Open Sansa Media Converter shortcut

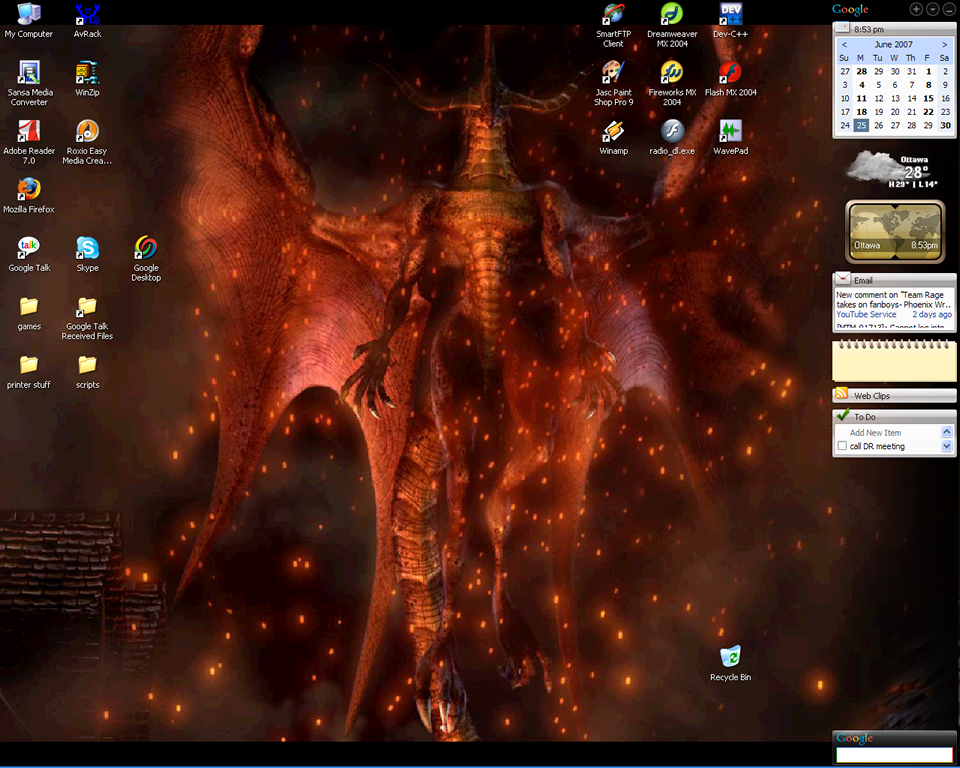tap(29, 84)
